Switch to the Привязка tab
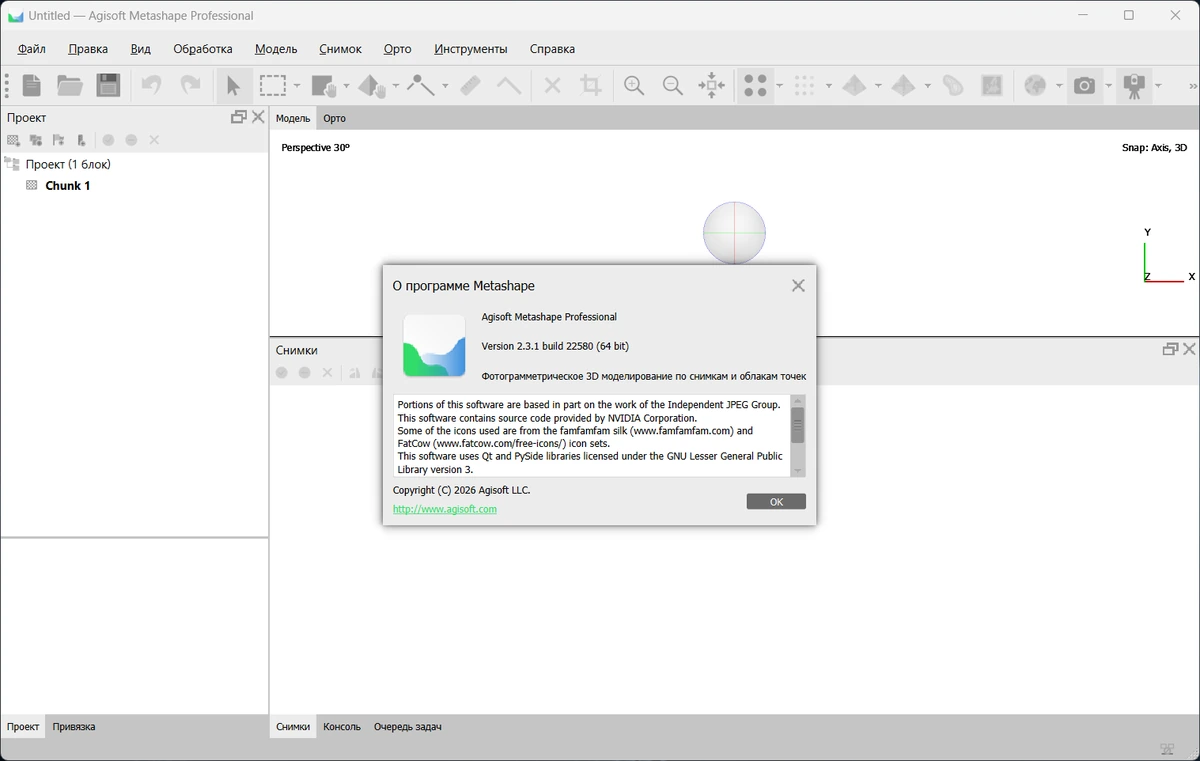This screenshot has height=761, width=1200. click(74, 727)
